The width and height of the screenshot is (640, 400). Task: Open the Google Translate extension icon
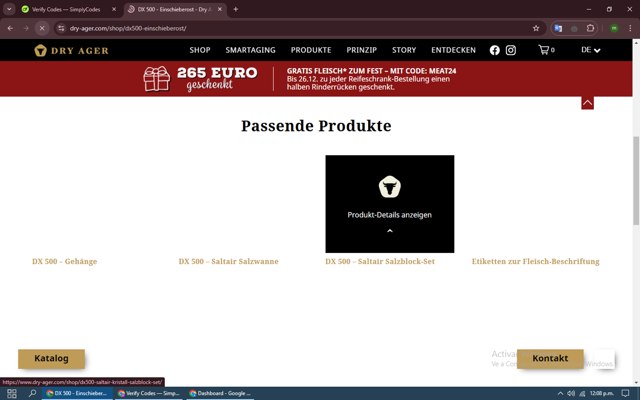click(558, 28)
